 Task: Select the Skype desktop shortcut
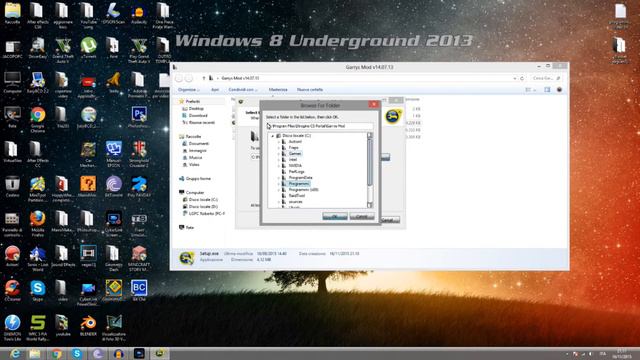pyautogui.click(x=38, y=290)
